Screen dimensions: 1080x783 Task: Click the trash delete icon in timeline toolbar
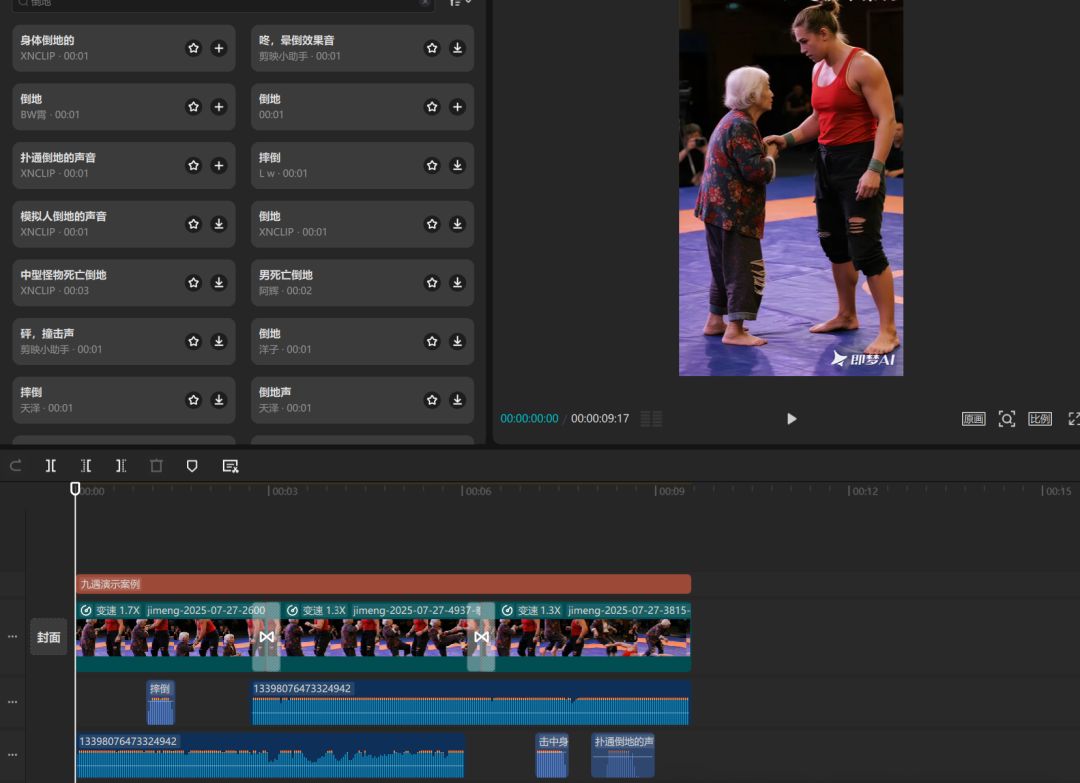(156, 466)
